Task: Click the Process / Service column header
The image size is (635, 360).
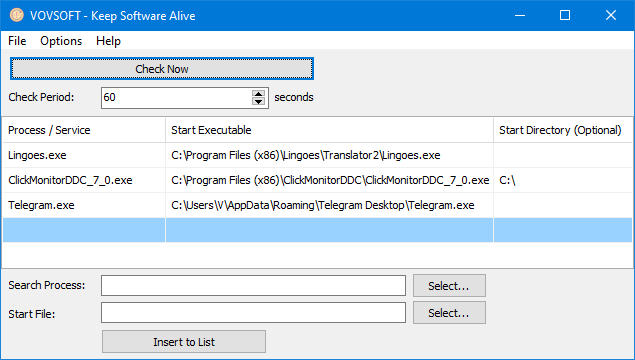Action: coord(84,130)
